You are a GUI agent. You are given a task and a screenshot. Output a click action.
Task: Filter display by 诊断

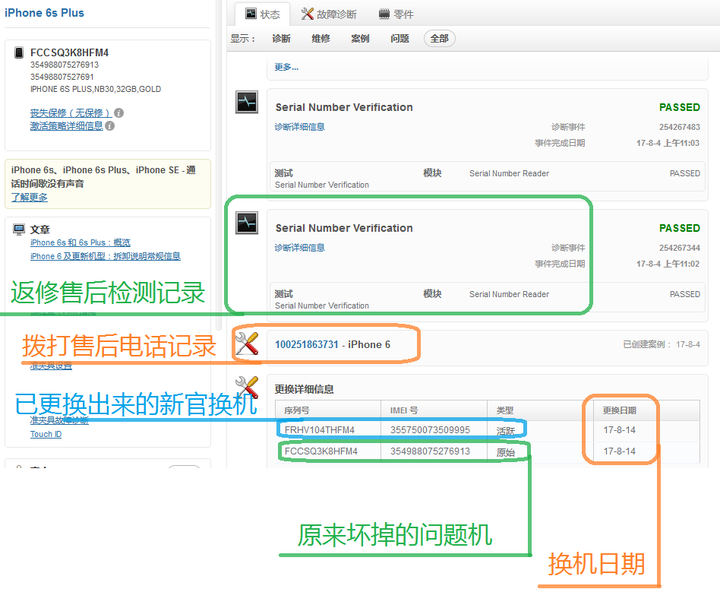pos(281,39)
